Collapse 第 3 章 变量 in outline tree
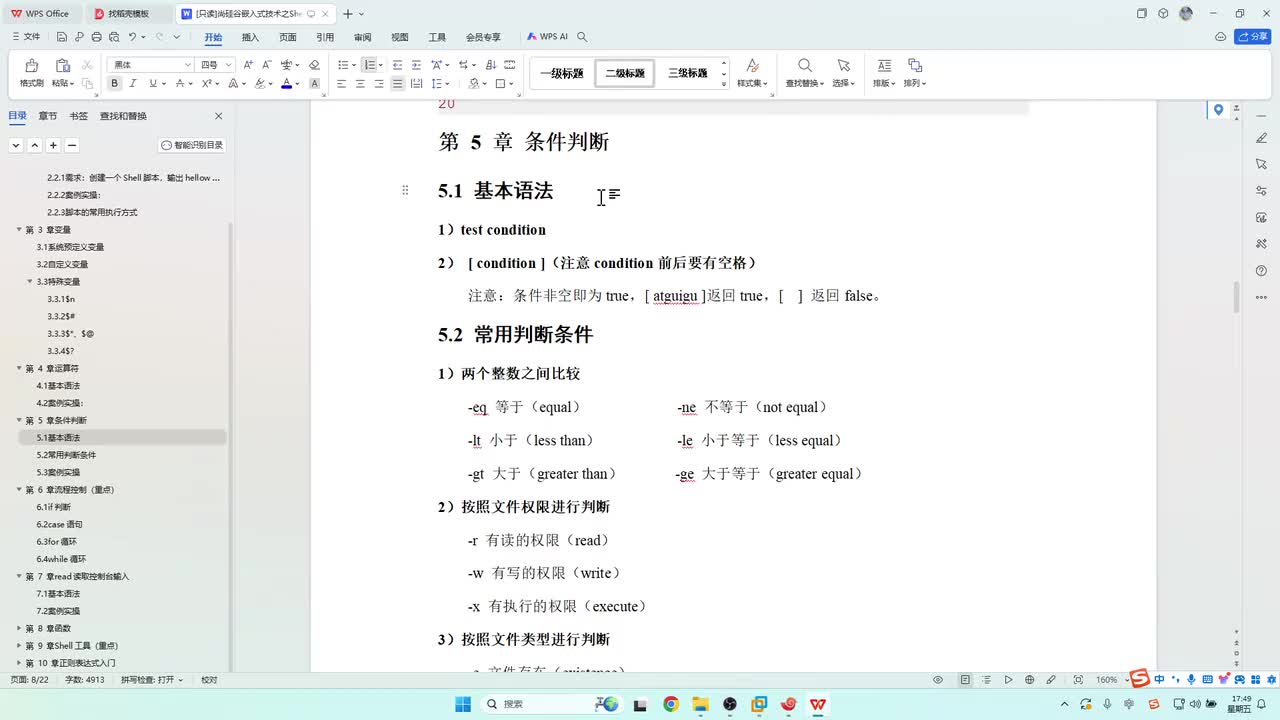The width and height of the screenshot is (1280, 720). coord(19,229)
